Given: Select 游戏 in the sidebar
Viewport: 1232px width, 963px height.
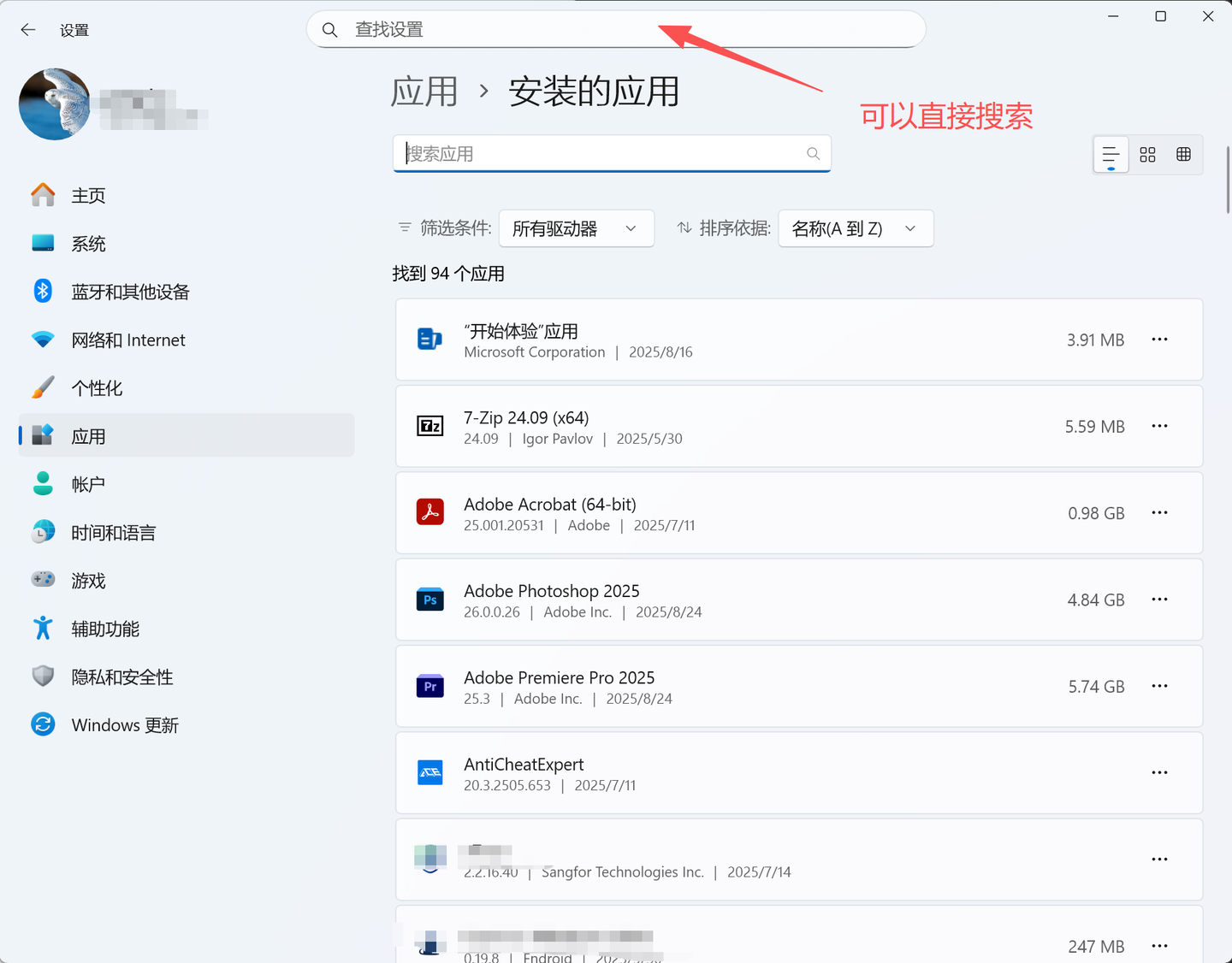Looking at the screenshot, I should [x=87, y=581].
